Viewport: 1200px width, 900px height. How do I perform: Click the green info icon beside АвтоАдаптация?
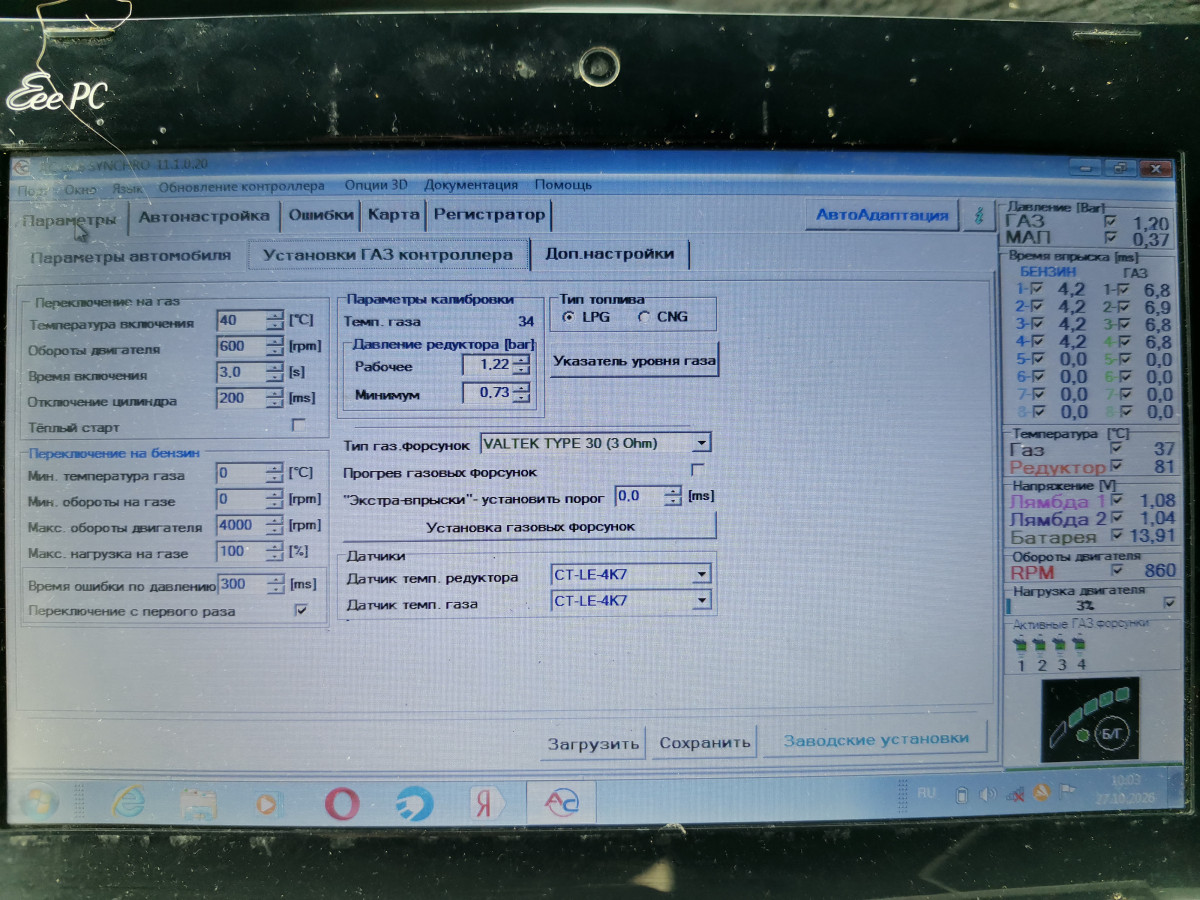978,215
